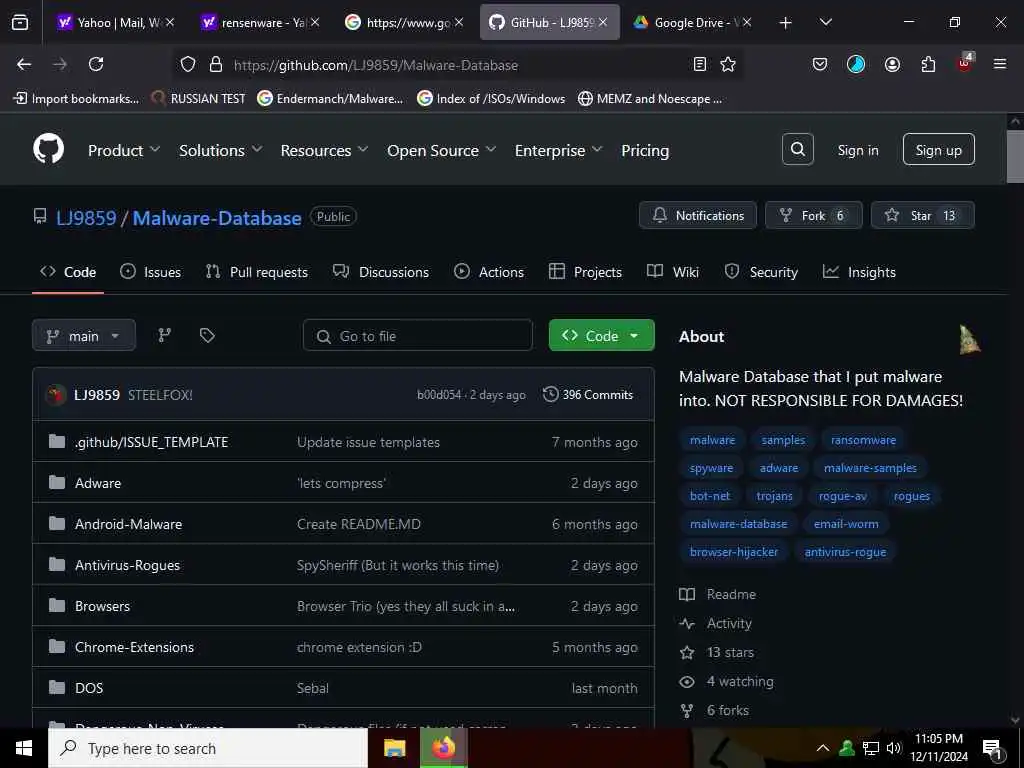Expand the Product menu
The image size is (1024, 768).
pos(124,150)
